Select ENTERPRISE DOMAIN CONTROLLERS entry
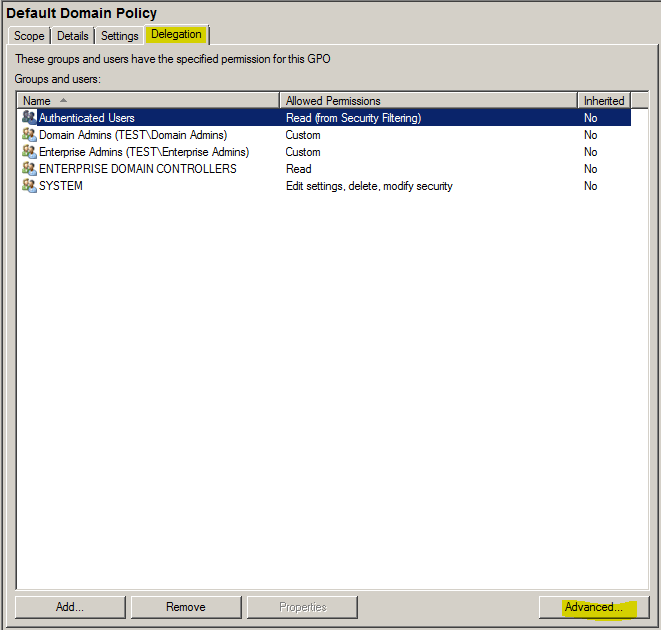661x630 pixels. (x=138, y=169)
